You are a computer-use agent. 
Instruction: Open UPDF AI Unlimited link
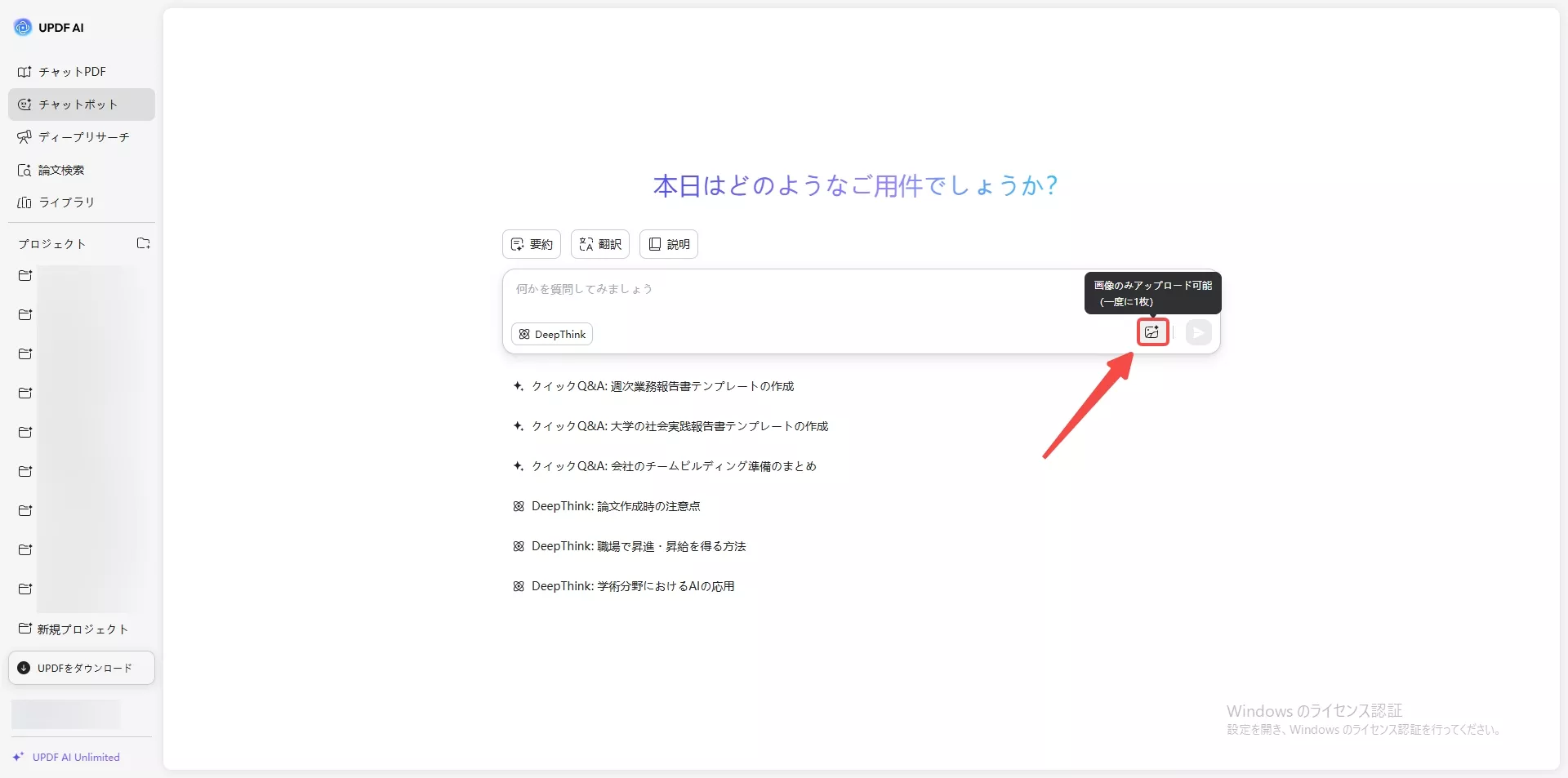pyautogui.click(x=76, y=757)
